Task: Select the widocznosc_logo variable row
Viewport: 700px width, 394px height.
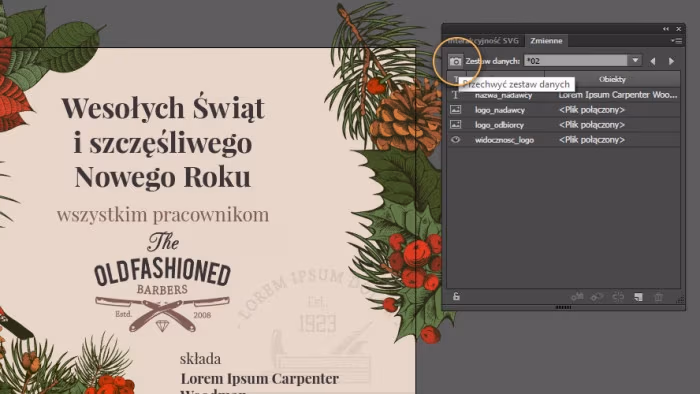Action: click(564, 140)
